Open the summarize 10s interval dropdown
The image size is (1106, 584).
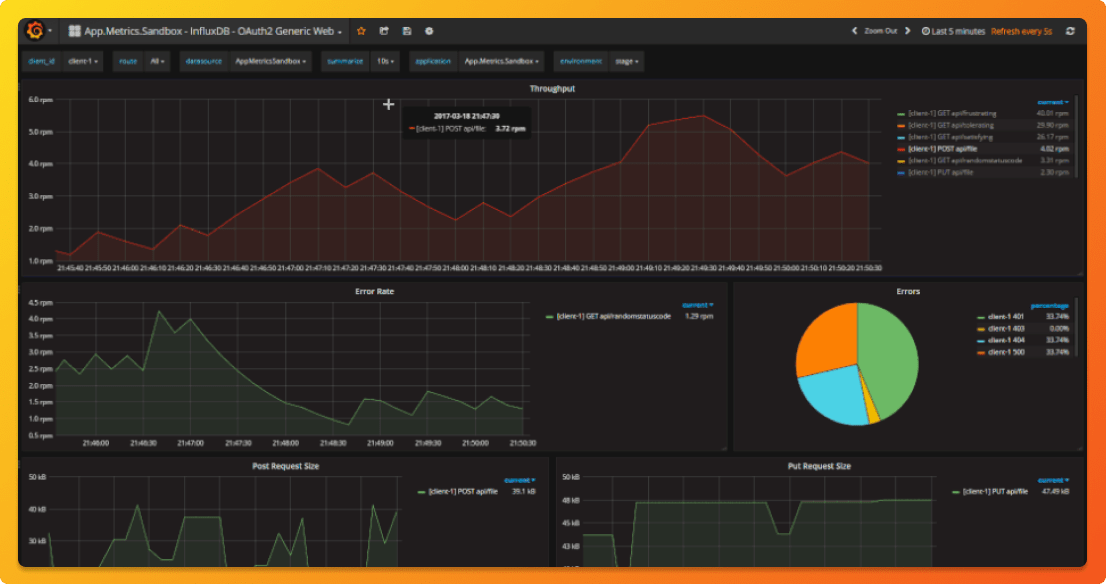pos(385,61)
